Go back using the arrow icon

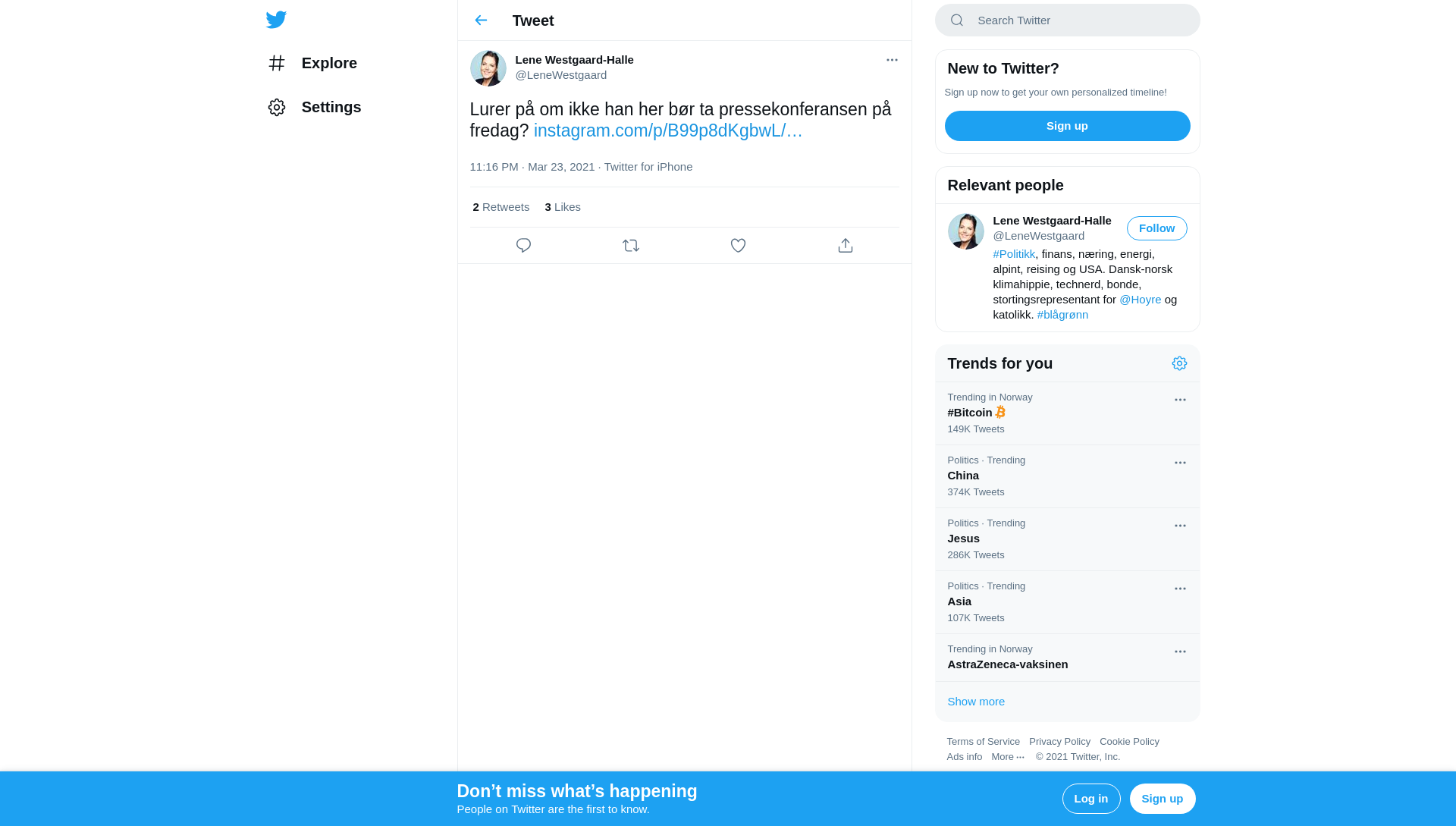tap(481, 20)
